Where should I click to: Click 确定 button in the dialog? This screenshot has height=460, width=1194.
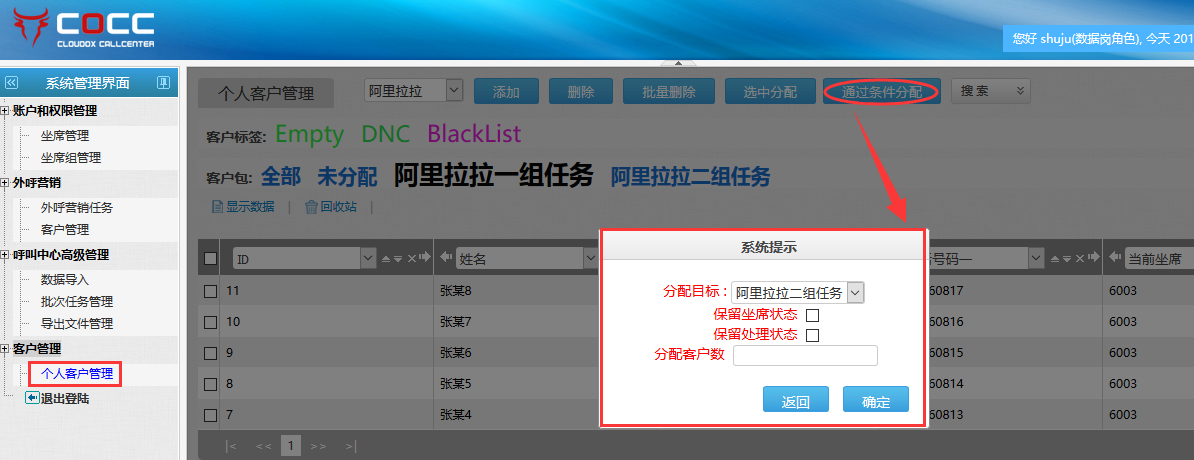coord(875,401)
